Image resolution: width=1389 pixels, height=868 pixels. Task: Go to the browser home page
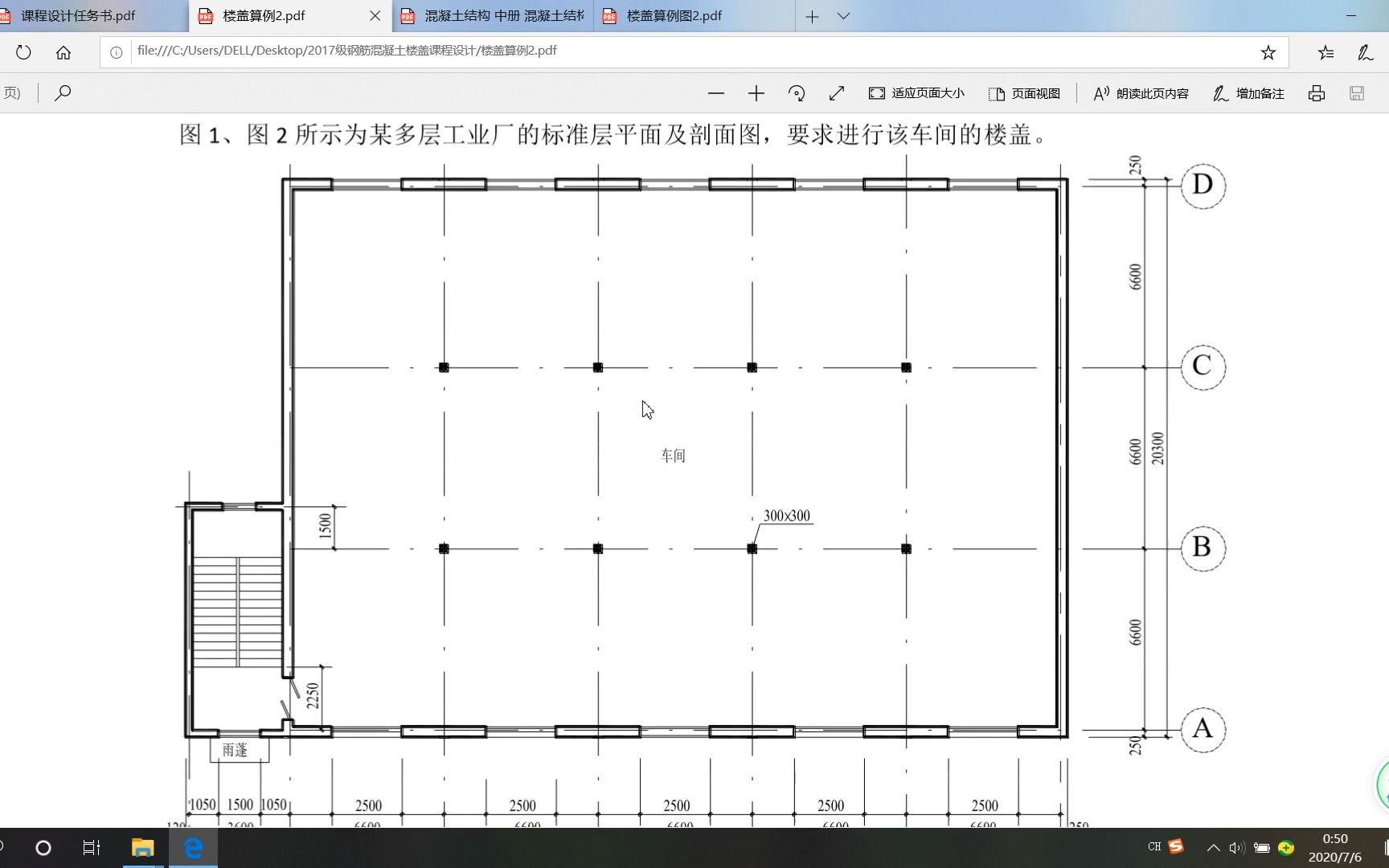(64, 52)
